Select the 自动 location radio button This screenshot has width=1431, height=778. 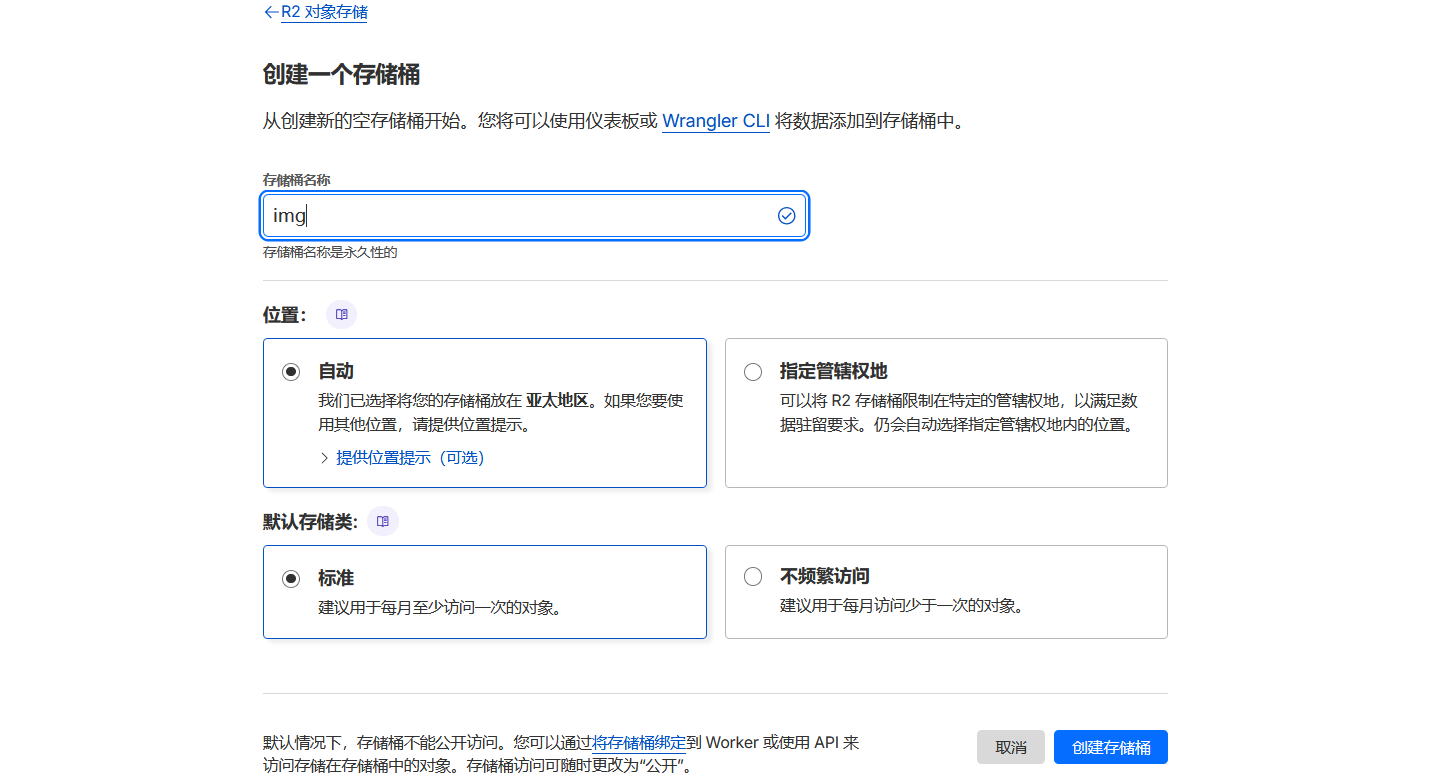291,371
